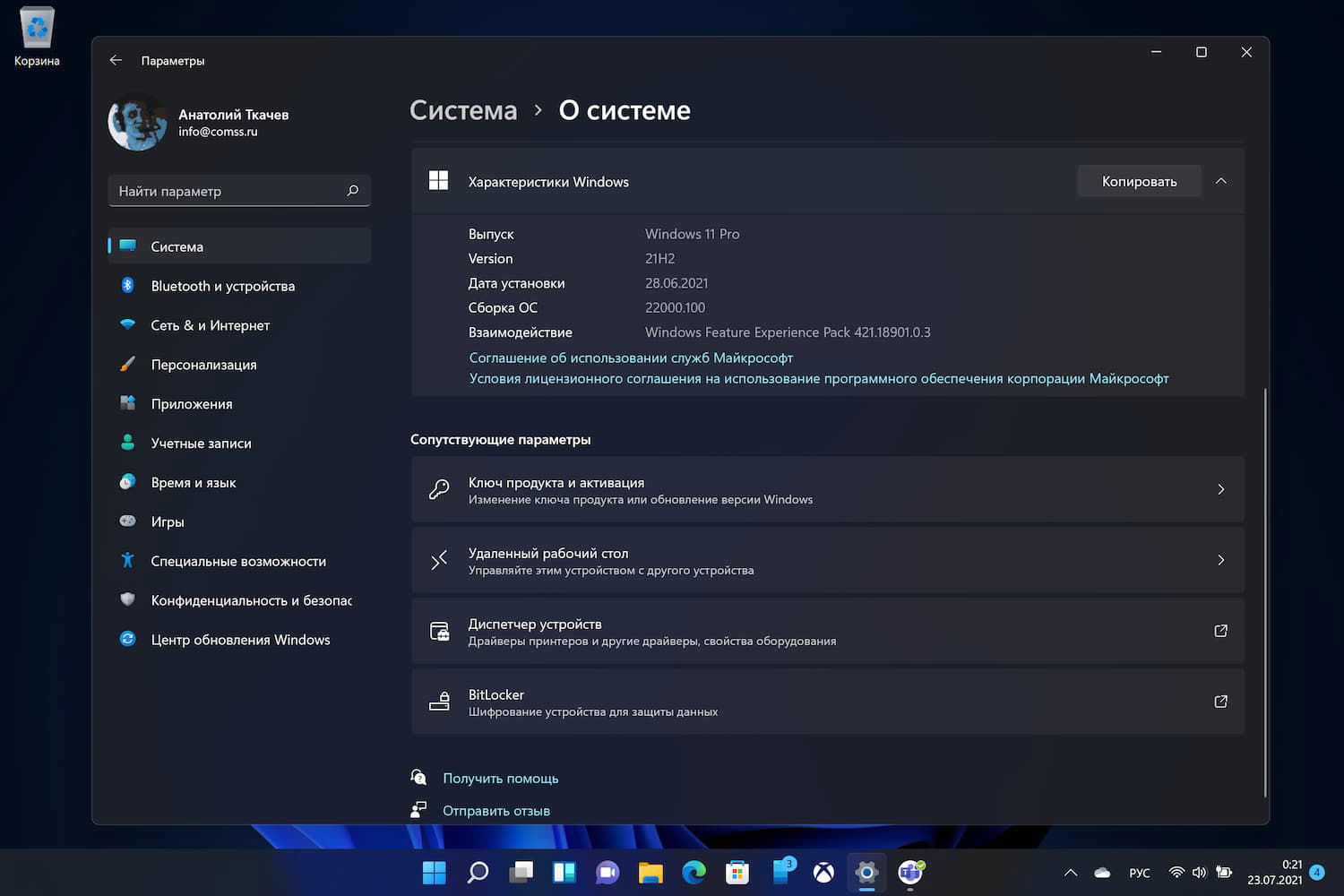Open notification center badge
Screen dimensions: 1344x896
coord(1317,872)
